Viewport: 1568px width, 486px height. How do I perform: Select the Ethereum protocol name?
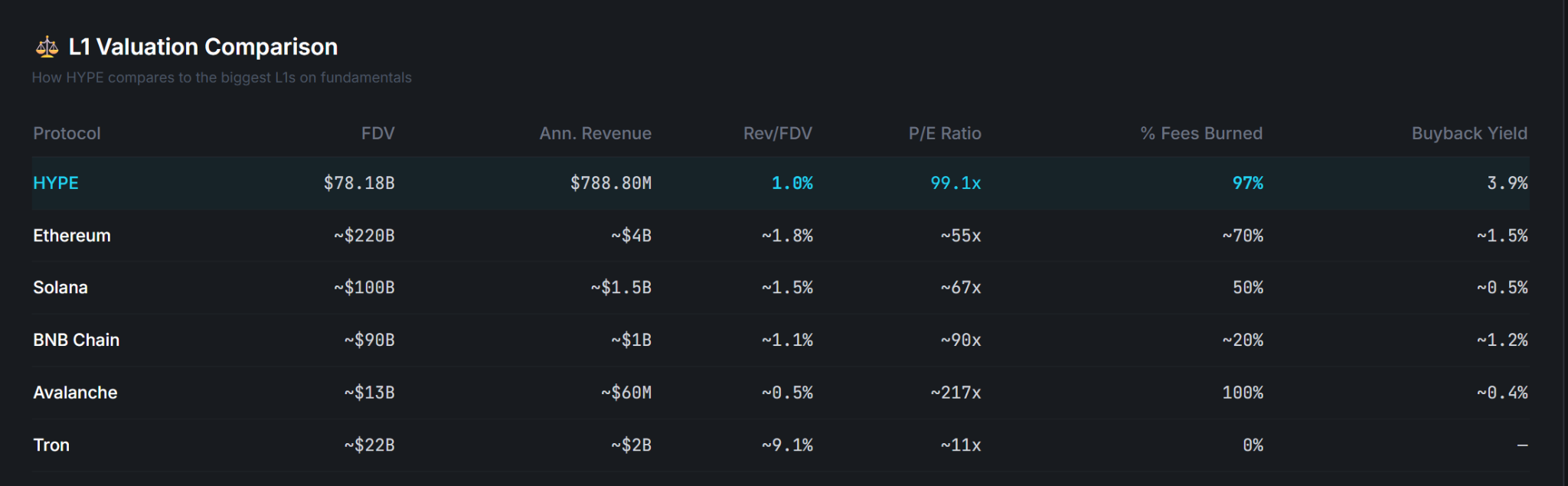[72, 236]
